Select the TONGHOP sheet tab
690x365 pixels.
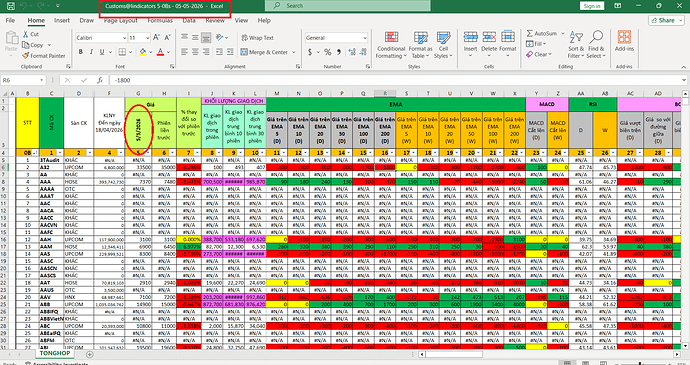tap(55, 354)
